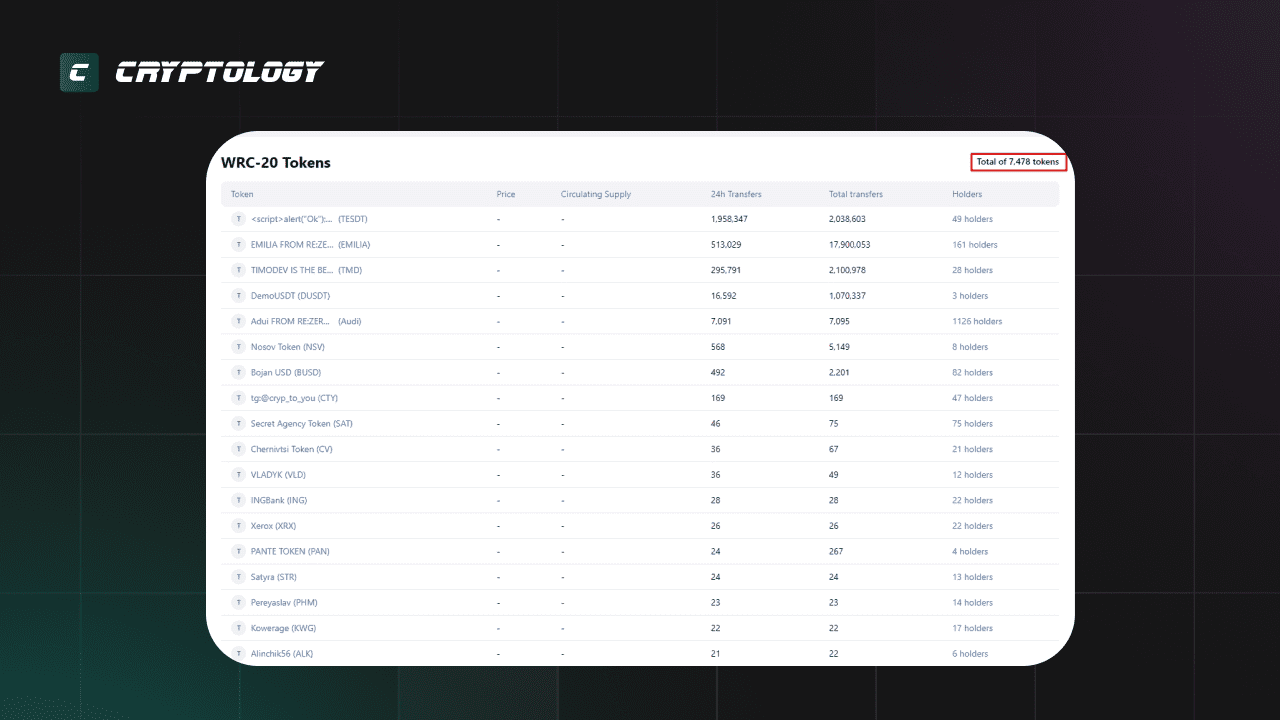1280x720 pixels.
Task: Open the Secret Agency Token (SAT) link
Action: [302, 424]
